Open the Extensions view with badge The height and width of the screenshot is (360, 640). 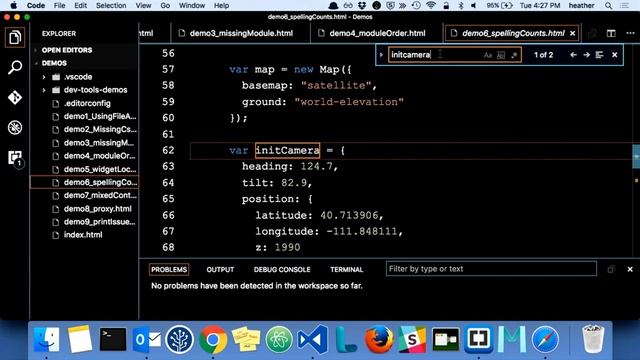pos(15,158)
